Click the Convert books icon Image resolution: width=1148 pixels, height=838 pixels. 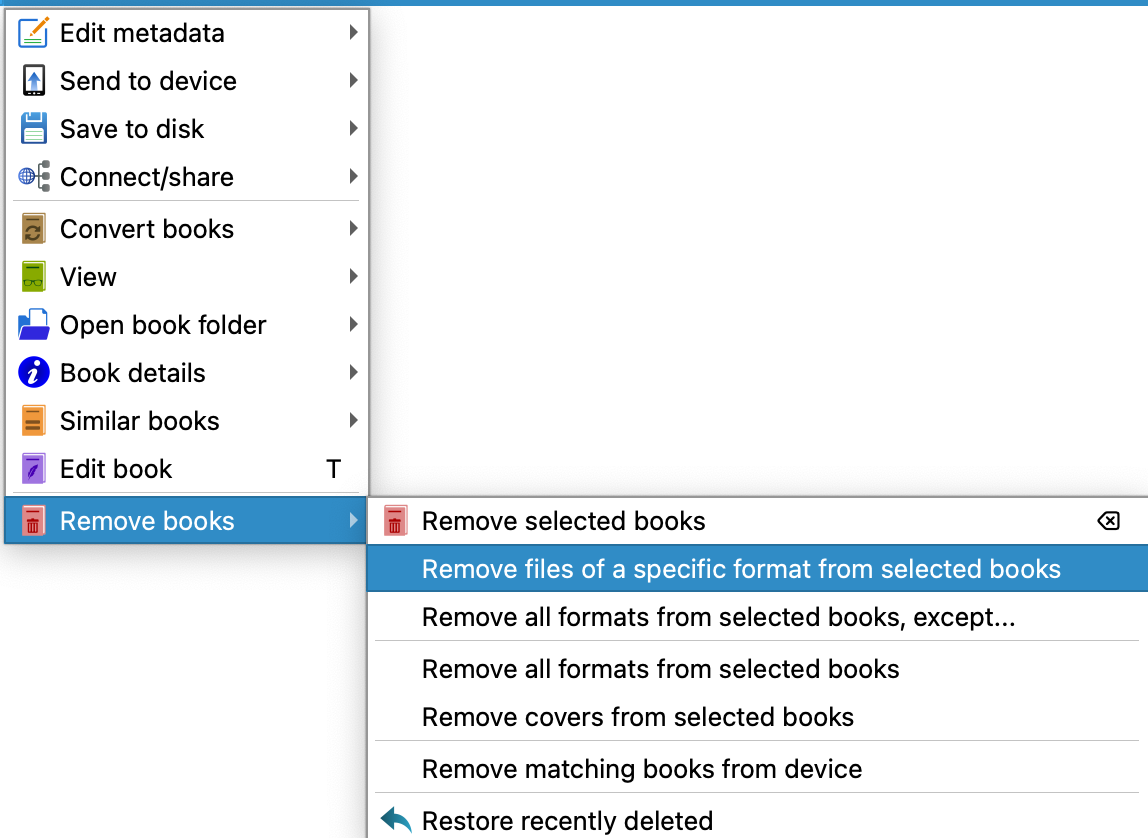pos(32,228)
